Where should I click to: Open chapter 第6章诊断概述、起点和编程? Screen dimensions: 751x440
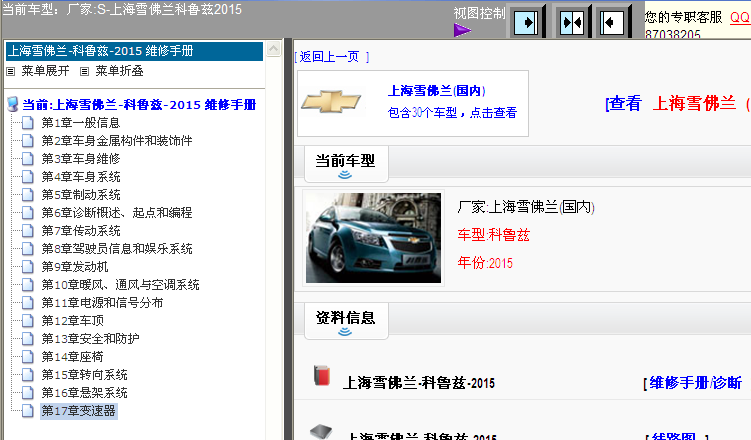(x=116, y=213)
